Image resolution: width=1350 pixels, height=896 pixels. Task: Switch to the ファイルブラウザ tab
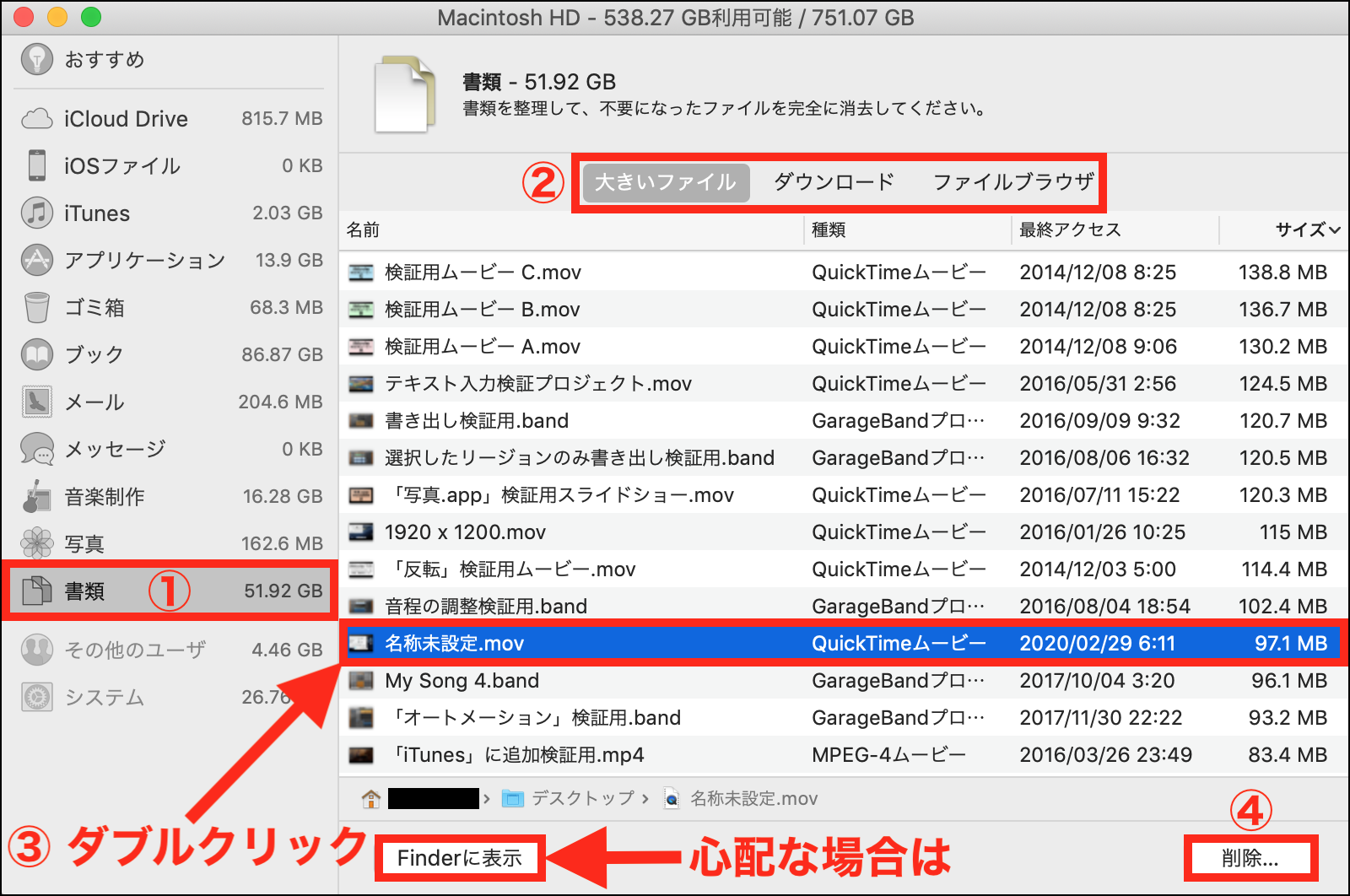coord(1013,182)
